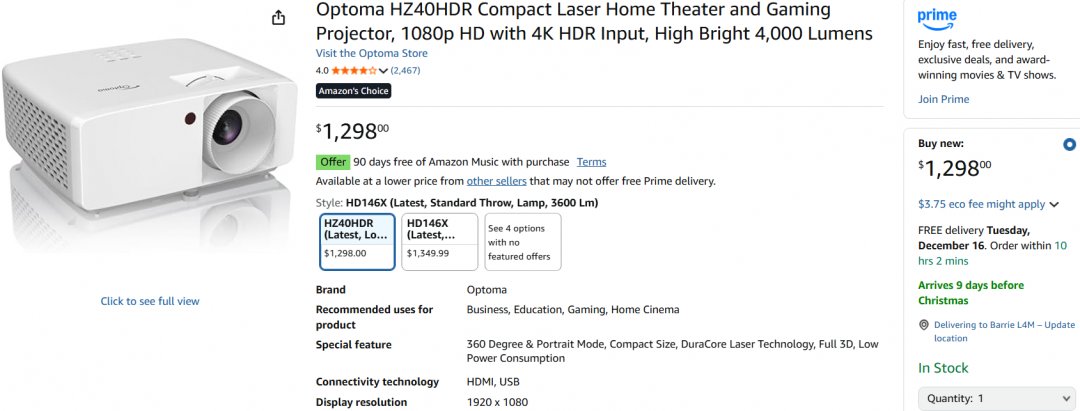Screen dimensions: 1080x411
Task: Click the Join Prime link
Action: [x=943, y=99]
